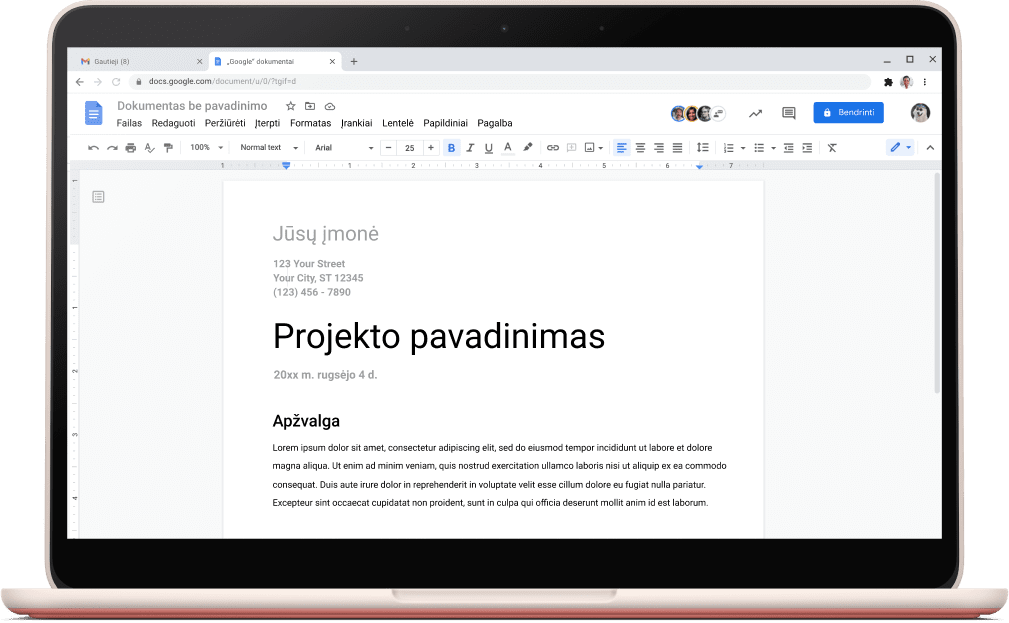The width and height of the screenshot is (1009, 623).
Task: Toggle italic formatting
Action: coord(469,148)
